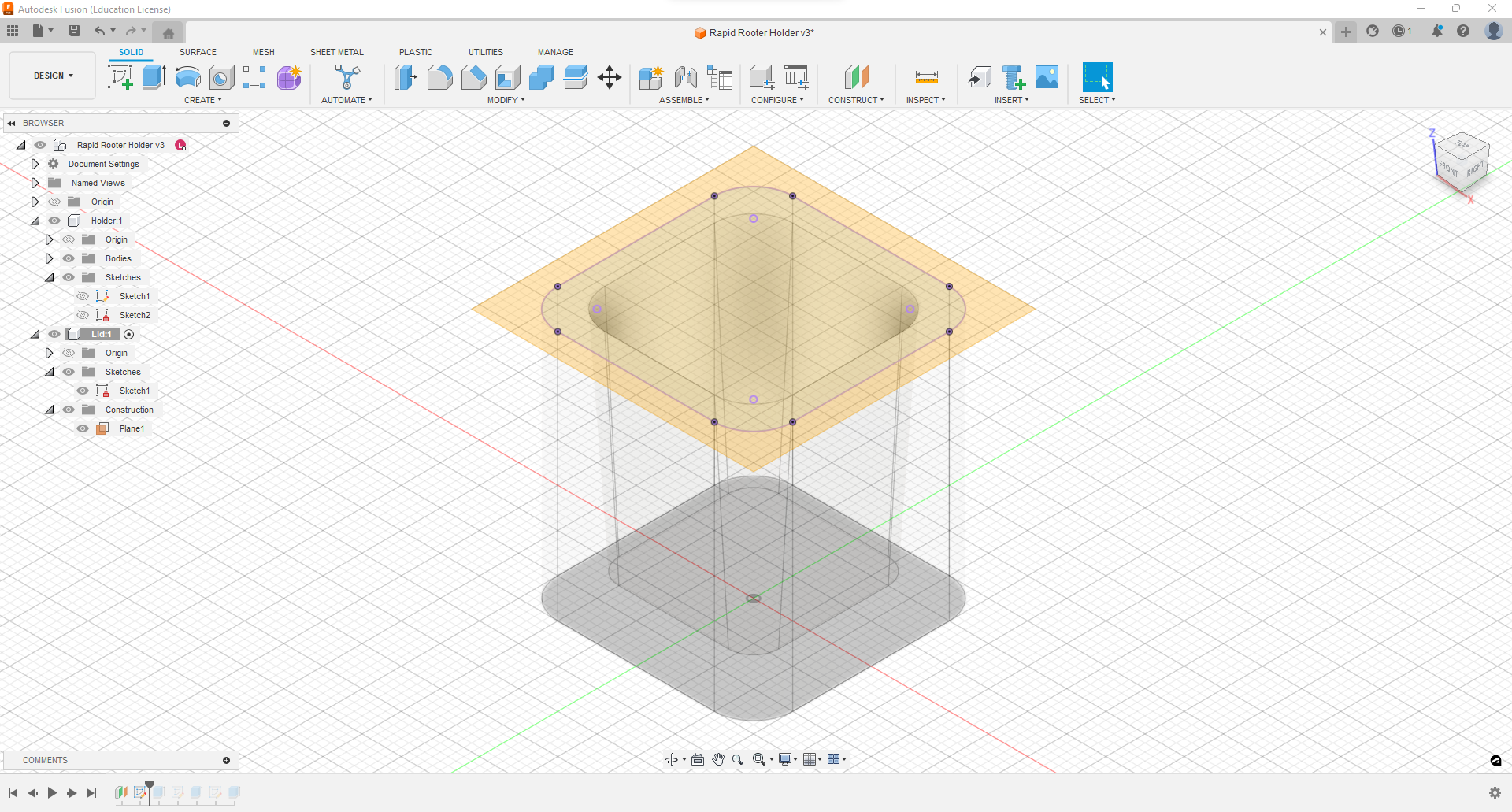Click the New Component icon
This screenshot has width=1512, height=812.
pyautogui.click(x=651, y=77)
